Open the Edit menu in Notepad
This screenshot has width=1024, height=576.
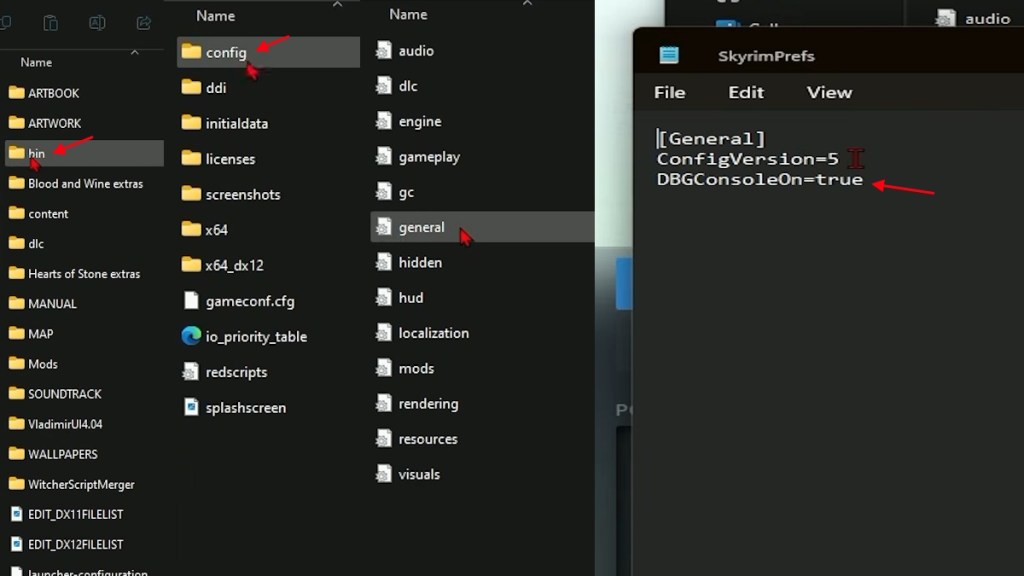pos(746,92)
